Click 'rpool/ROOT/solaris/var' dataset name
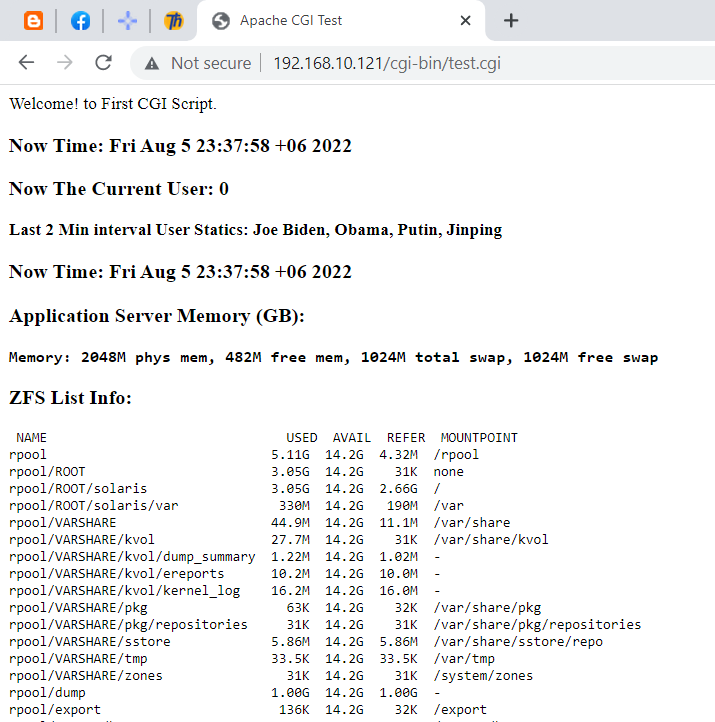 coord(93,506)
